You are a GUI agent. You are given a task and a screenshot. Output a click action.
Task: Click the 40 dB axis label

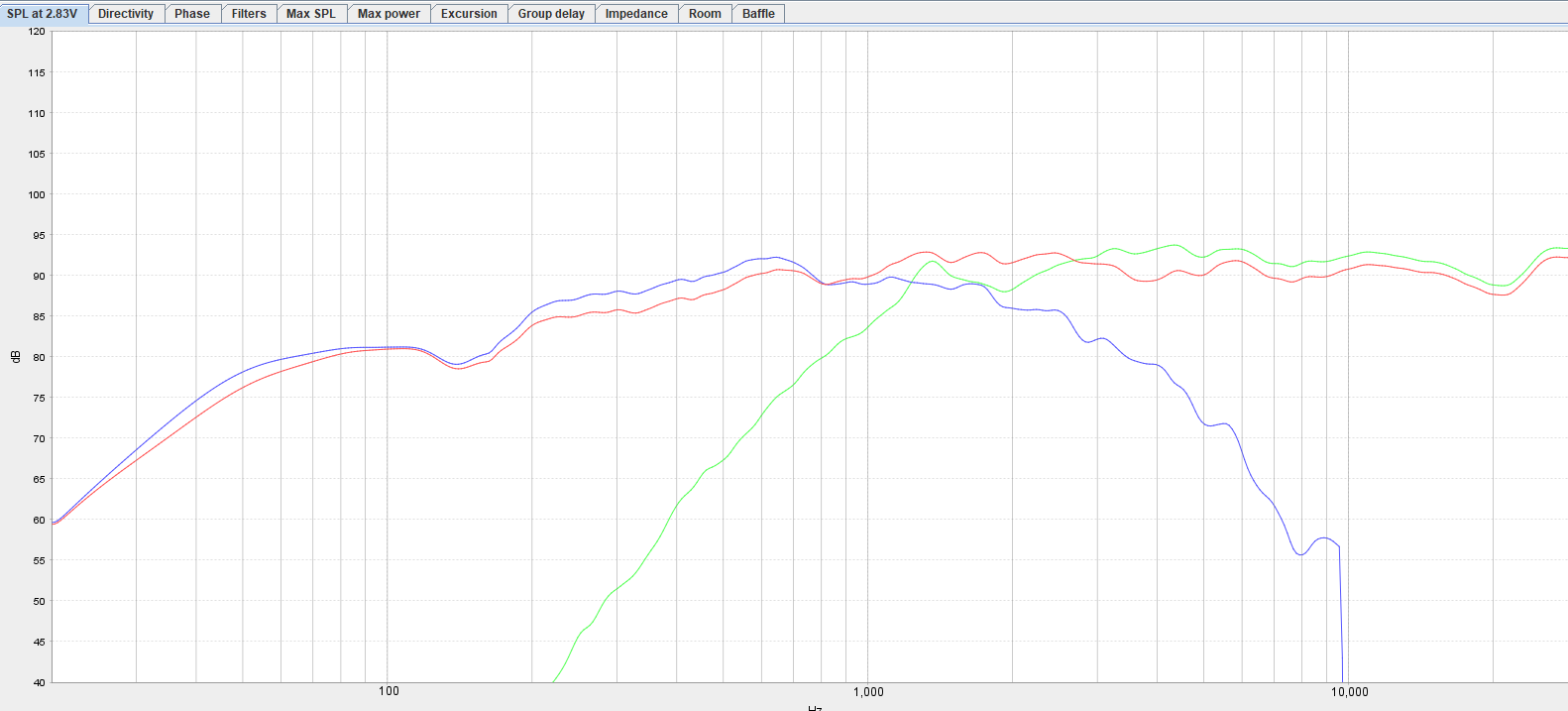coord(40,682)
